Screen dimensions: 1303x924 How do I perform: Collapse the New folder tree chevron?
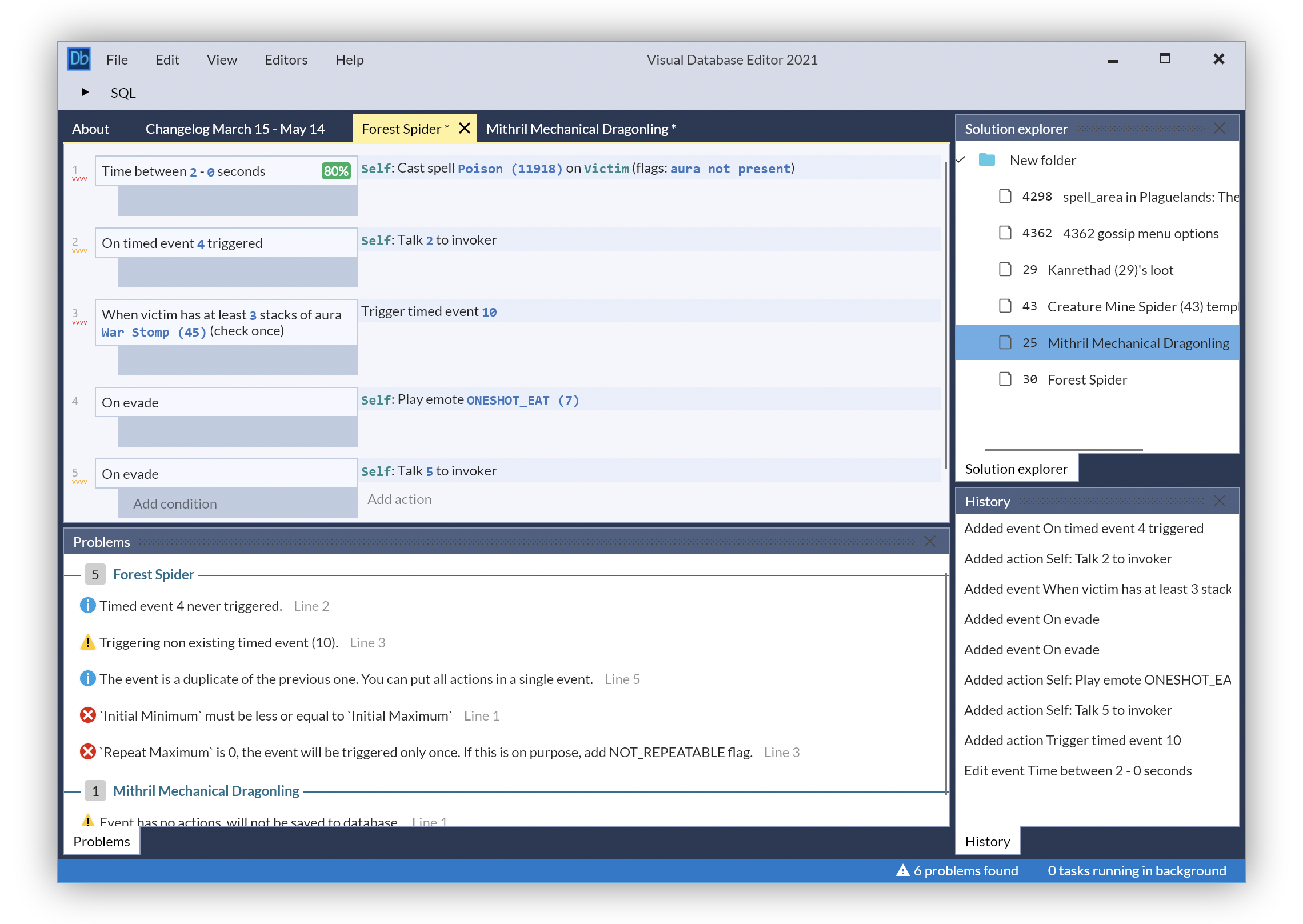tap(961, 160)
